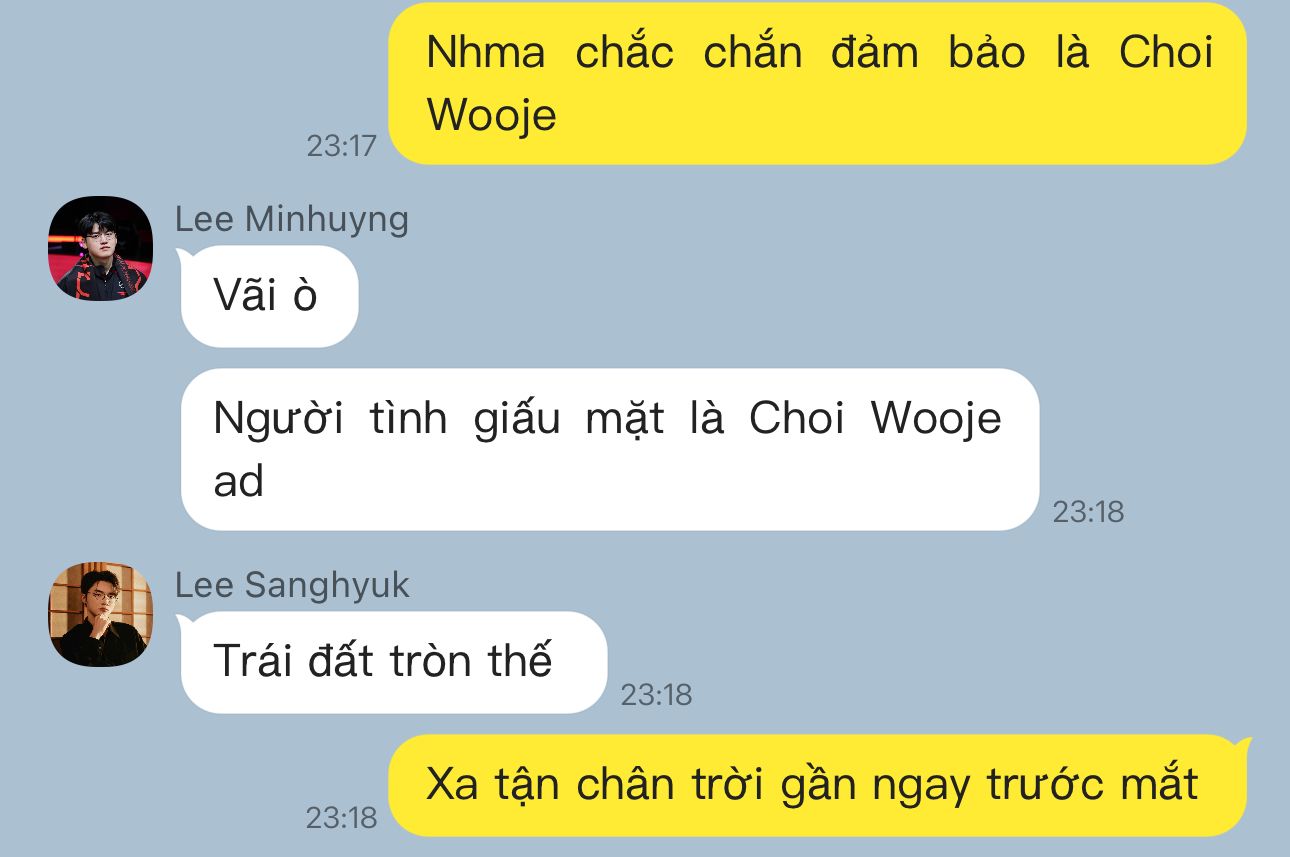Select the Trái đất tròn thế bubble
Viewport: 1290px width, 857px height.
(393, 662)
